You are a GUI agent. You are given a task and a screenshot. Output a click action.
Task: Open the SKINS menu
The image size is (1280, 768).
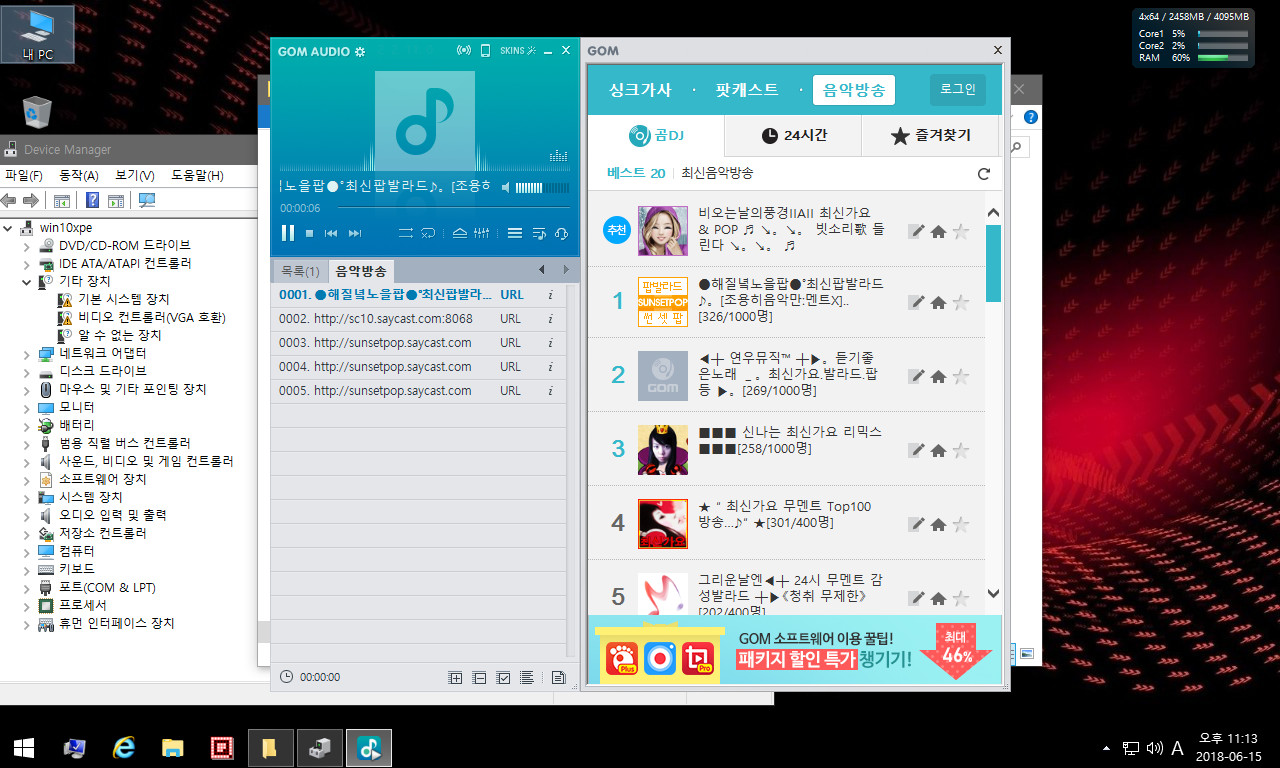coord(518,50)
